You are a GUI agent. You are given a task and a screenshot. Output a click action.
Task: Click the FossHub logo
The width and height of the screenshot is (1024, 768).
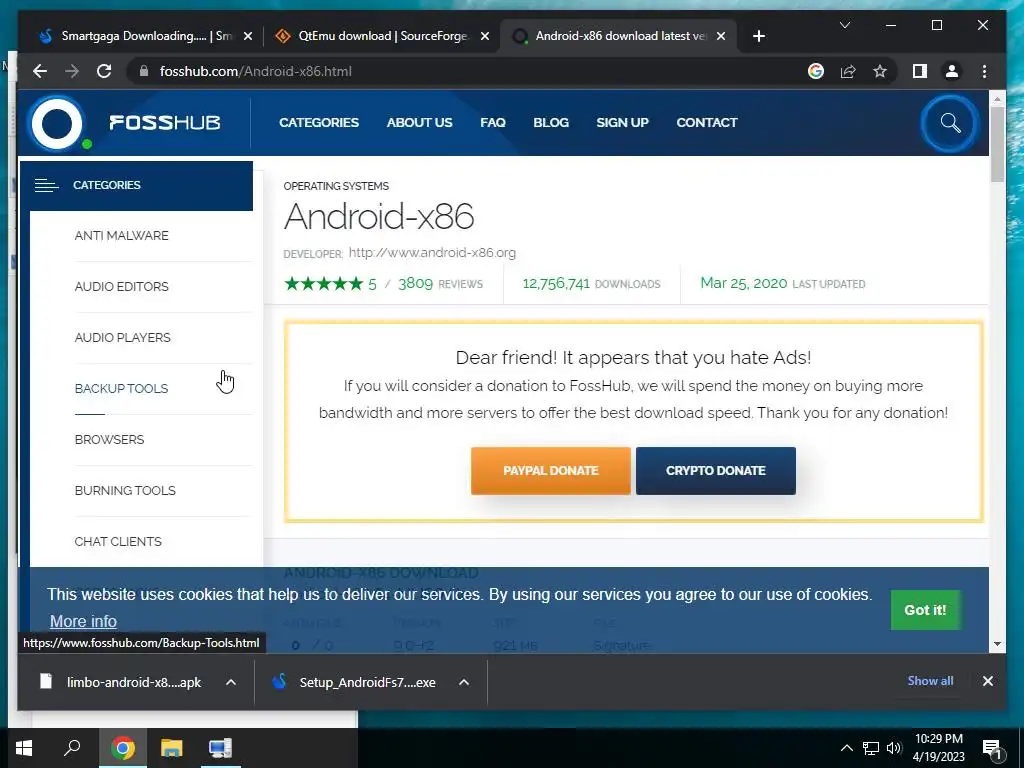click(x=125, y=123)
